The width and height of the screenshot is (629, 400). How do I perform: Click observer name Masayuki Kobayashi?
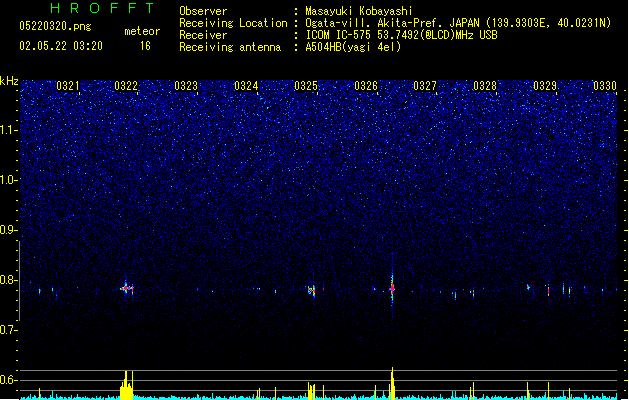click(359, 11)
